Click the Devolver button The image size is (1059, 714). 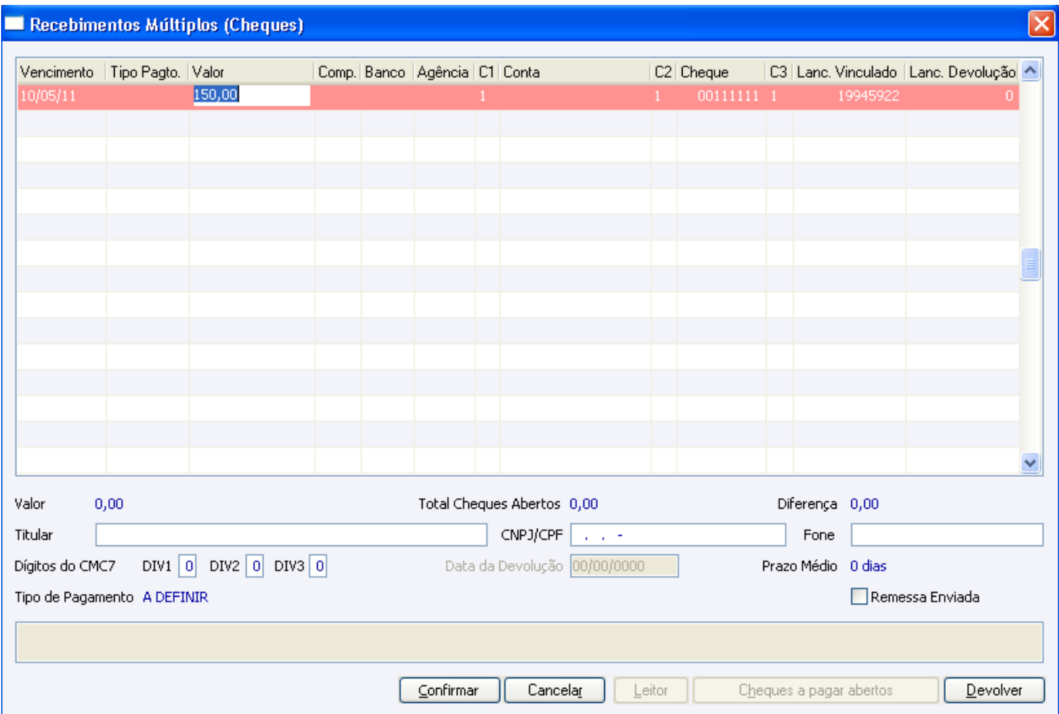[x=994, y=690]
